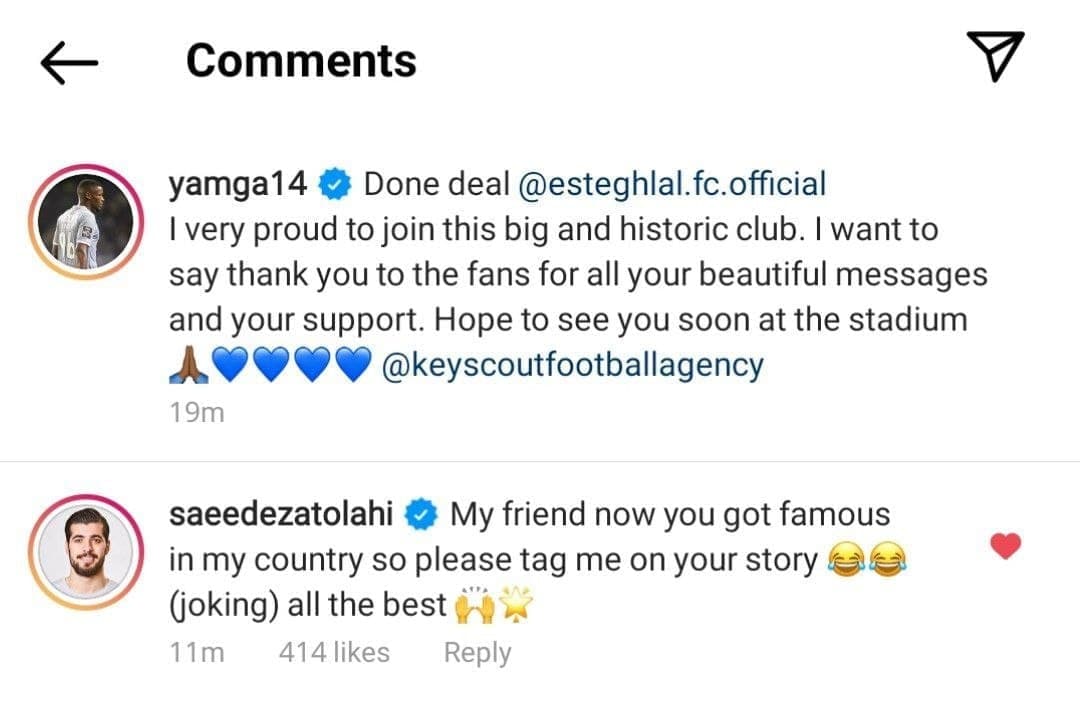Viewport: 1080px width, 720px height.
Task: Unlike saeedezatolahi's comment with red heart
Action: 1006,546
